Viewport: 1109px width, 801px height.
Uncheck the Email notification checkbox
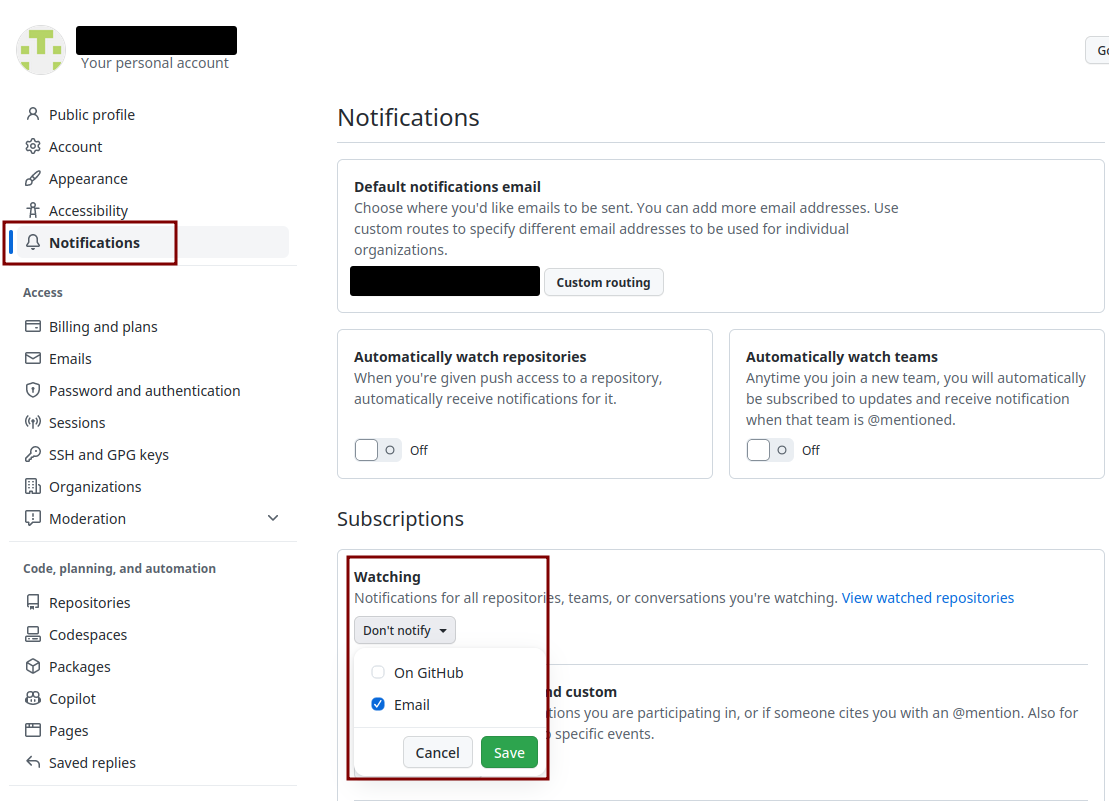(x=378, y=704)
